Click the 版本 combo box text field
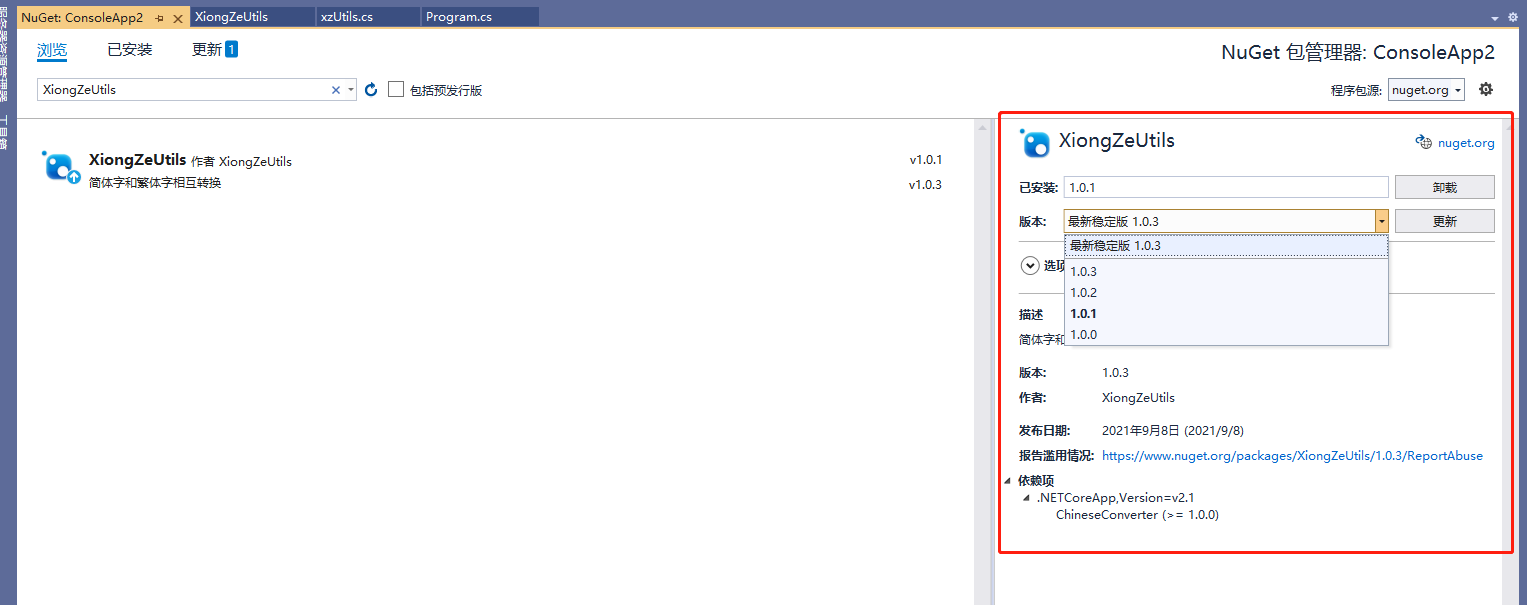The width and height of the screenshot is (1527, 605). [x=1219, y=221]
